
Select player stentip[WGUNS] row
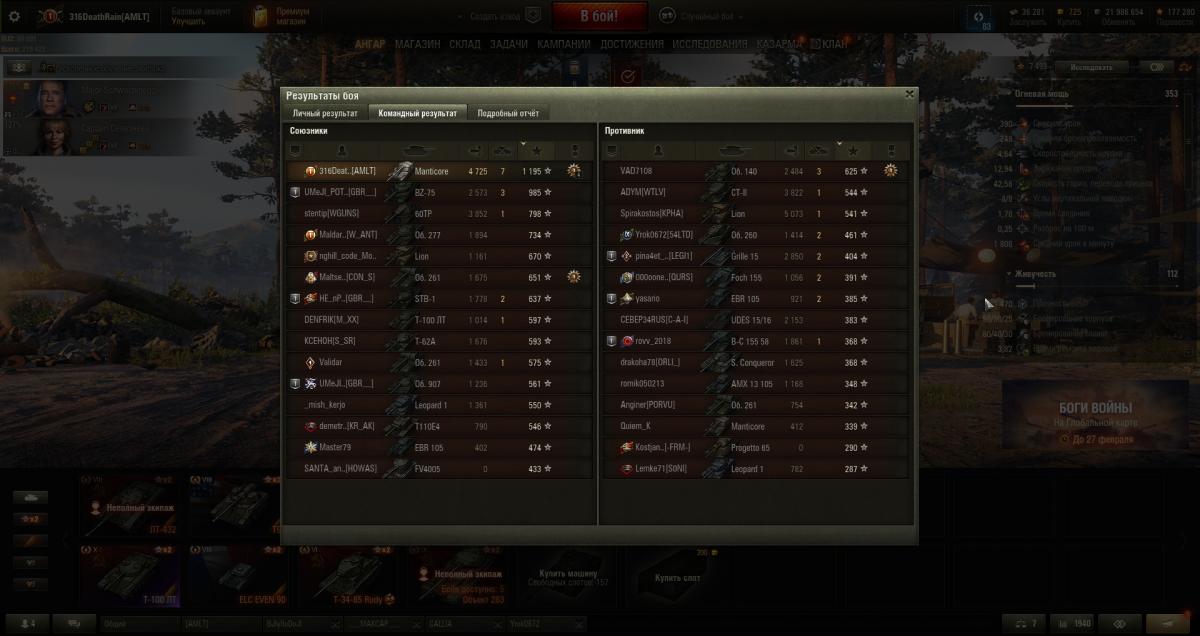point(441,213)
